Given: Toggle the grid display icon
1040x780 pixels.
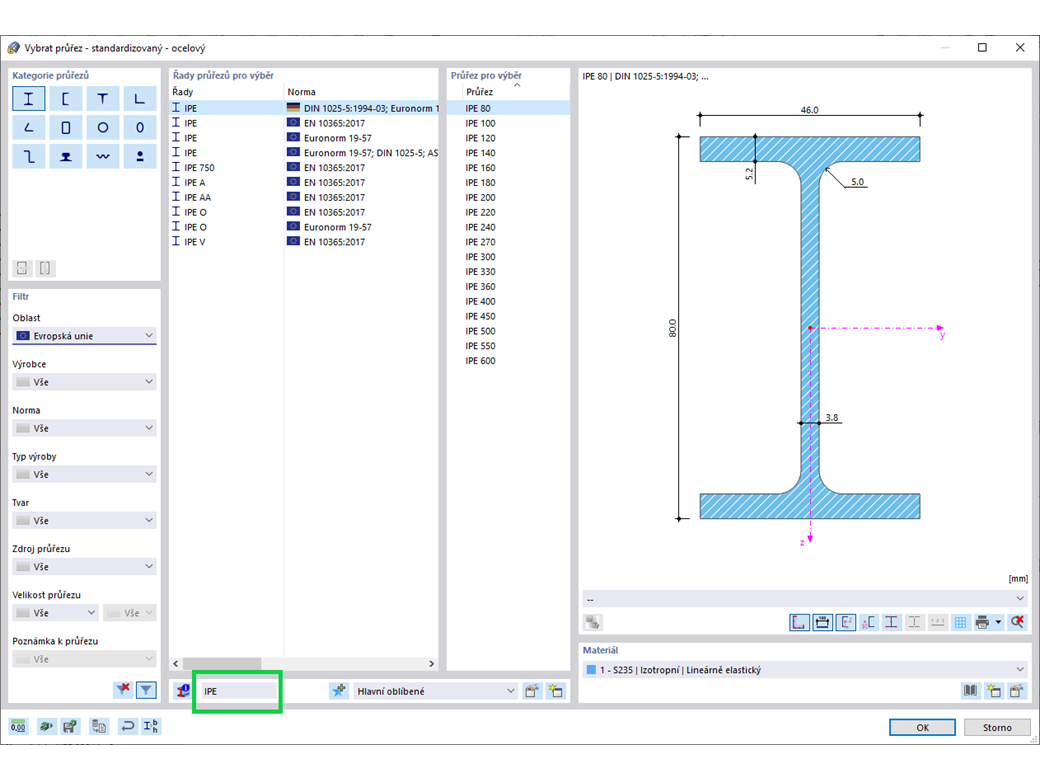Looking at the screenshot, I should [x=960, y=622].
